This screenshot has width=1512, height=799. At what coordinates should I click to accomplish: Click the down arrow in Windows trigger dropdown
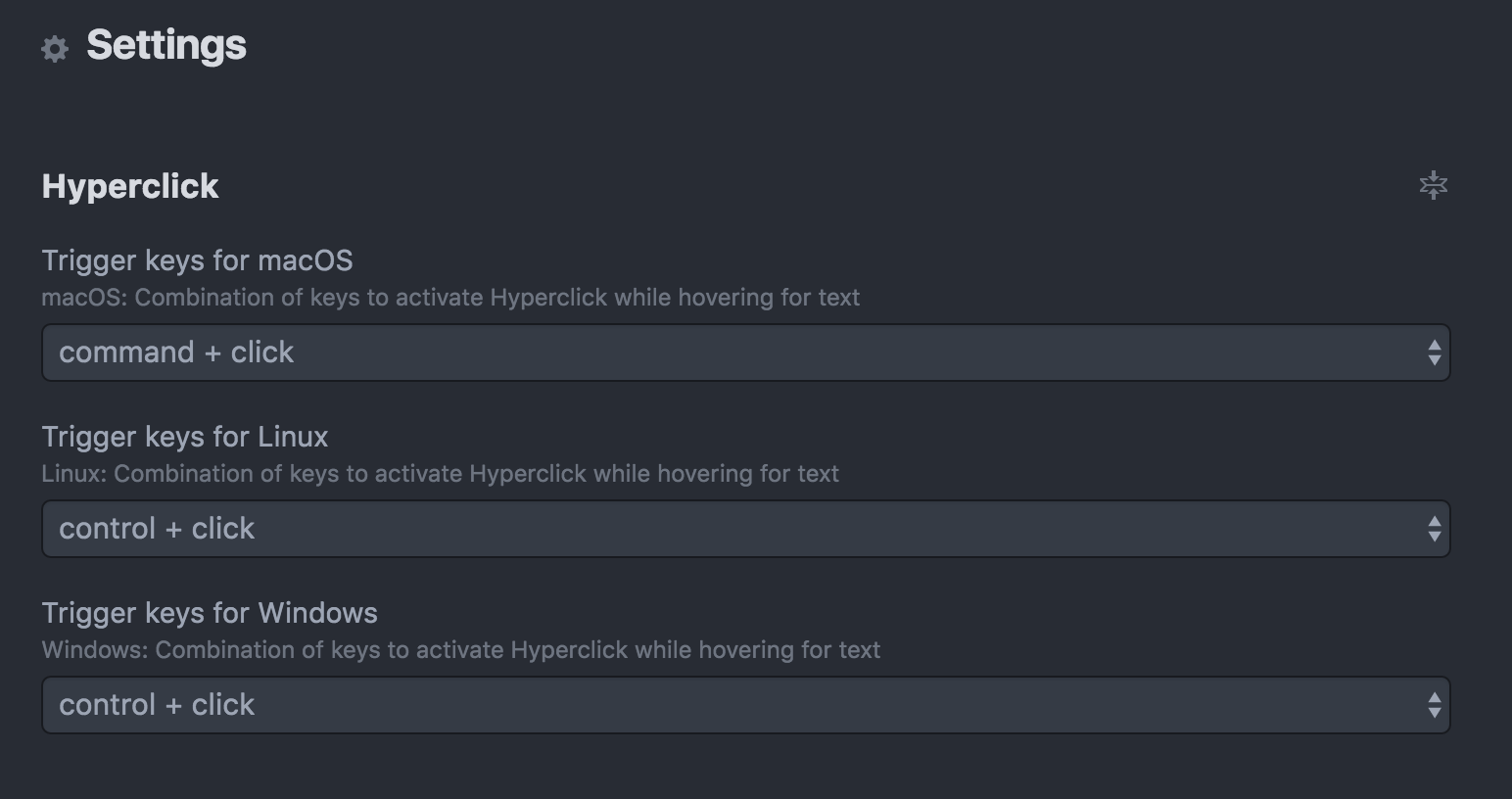point(1435,713)
